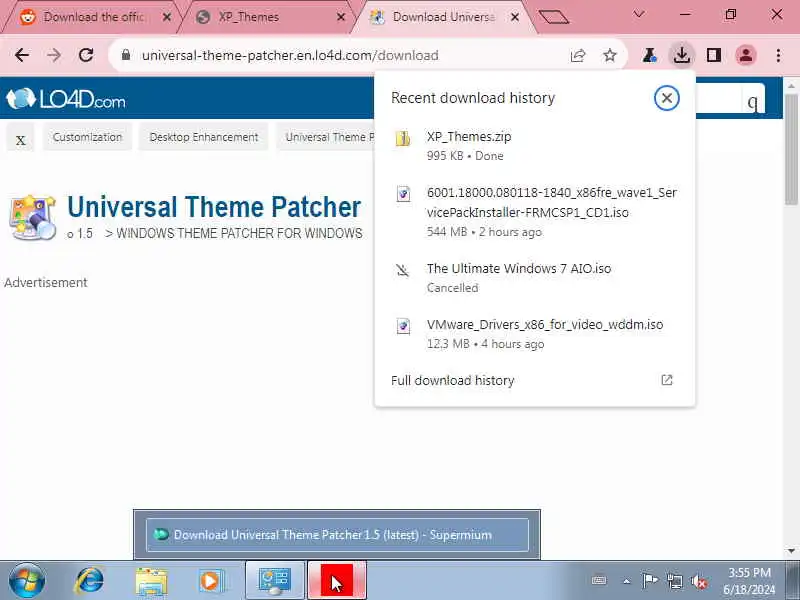Viewport: 800px width, 600px height.
Task: Launch Internet Explorer from taskbar
Action: tap(89, 581)
